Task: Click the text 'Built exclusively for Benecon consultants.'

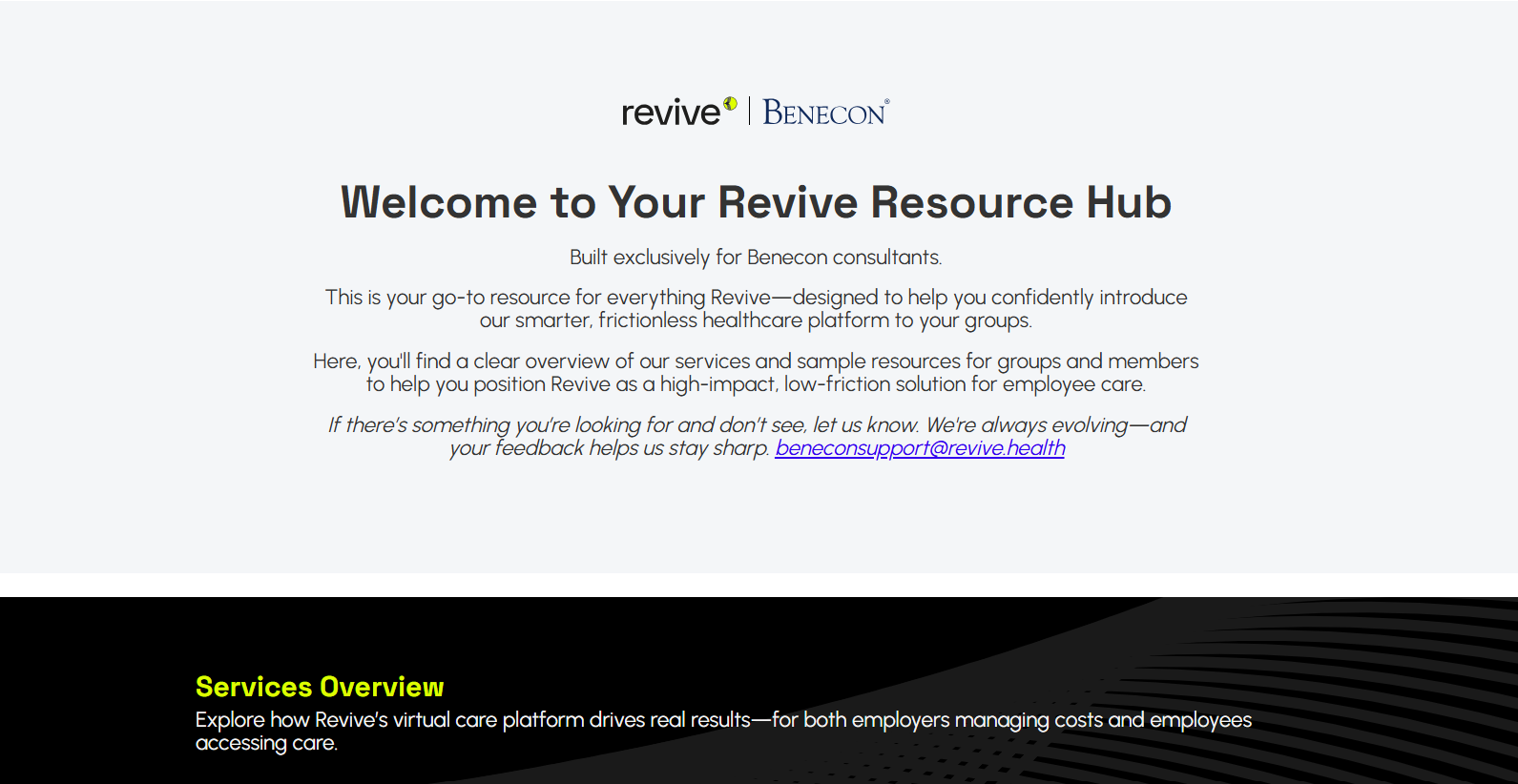Action: (x=756, y=258)
